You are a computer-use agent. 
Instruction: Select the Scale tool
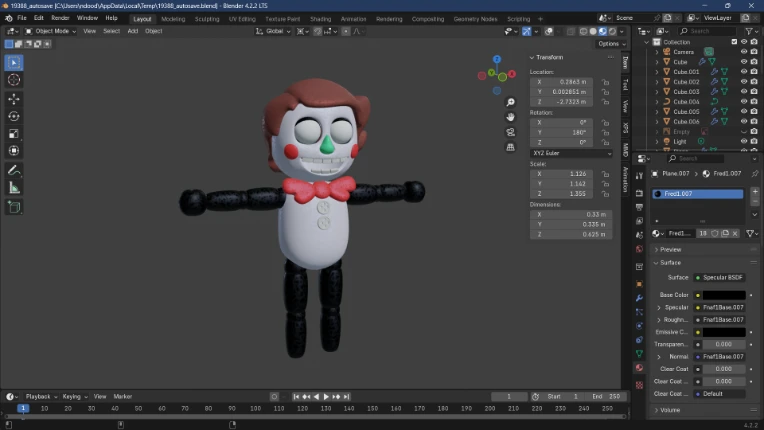click(14, 133)
